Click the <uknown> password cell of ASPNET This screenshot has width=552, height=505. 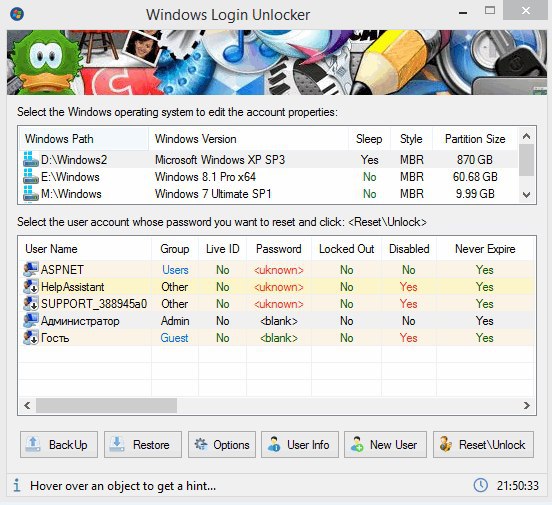pyautogui.click(x=279, y=270)
